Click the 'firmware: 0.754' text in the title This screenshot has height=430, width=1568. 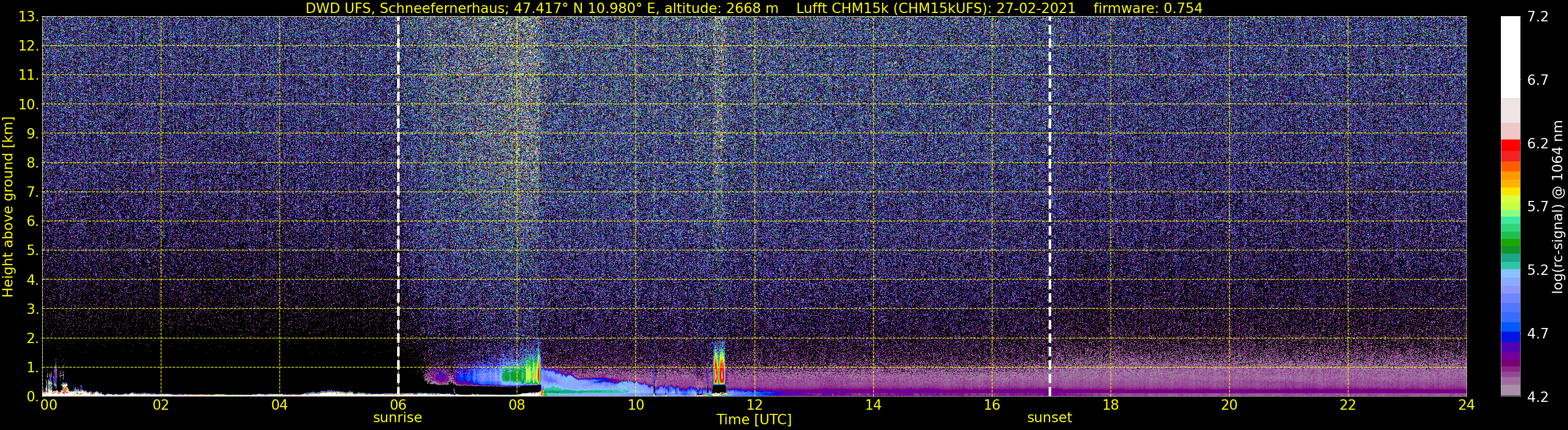1148,8
